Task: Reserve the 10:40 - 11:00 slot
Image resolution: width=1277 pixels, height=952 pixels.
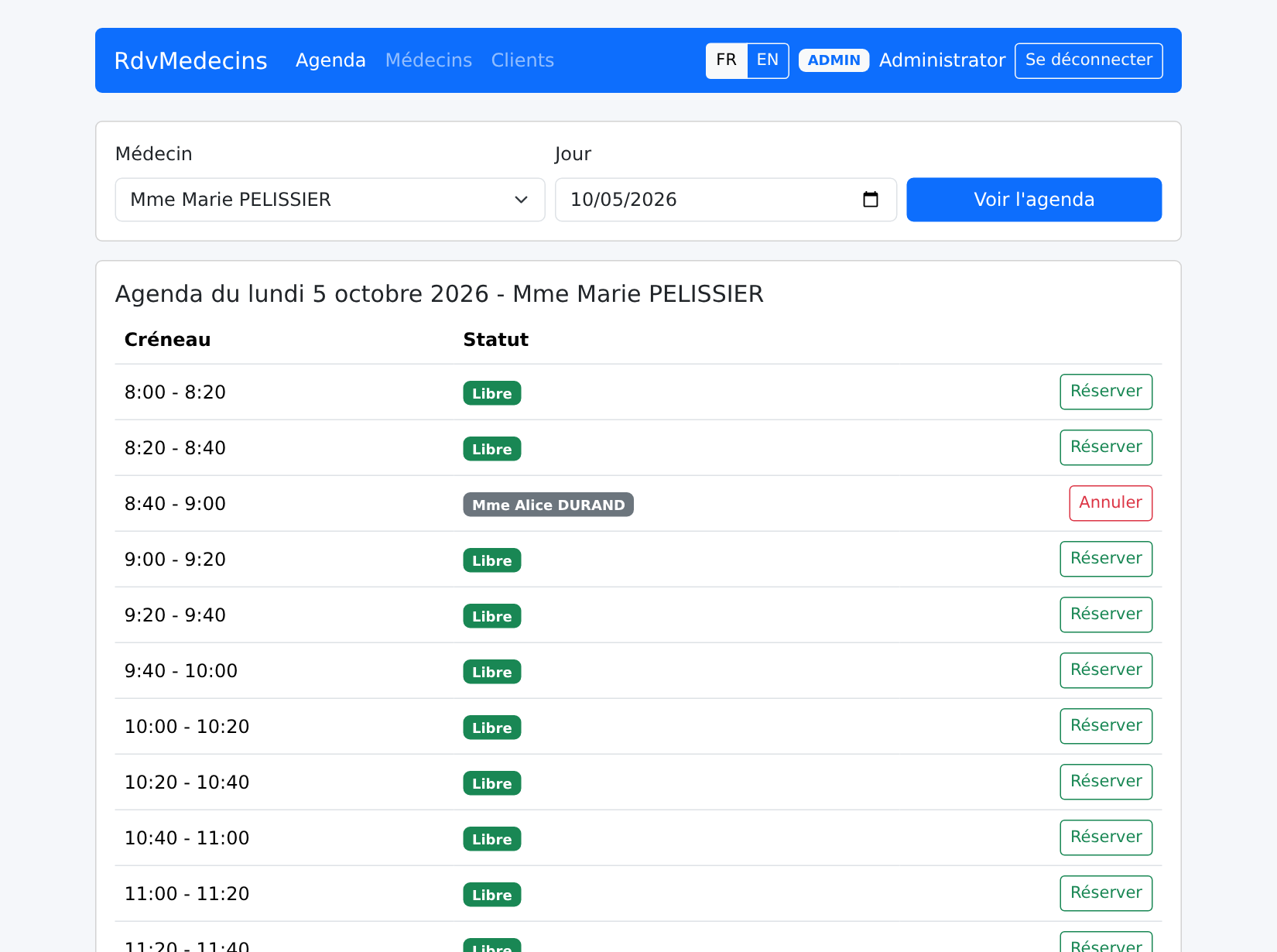Action: [x=1106, y=837]
